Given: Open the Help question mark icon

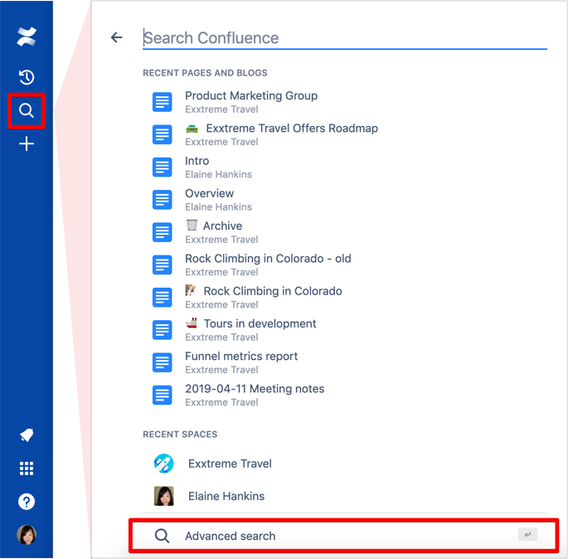Looking at the screenshot, I should [26, 502].
